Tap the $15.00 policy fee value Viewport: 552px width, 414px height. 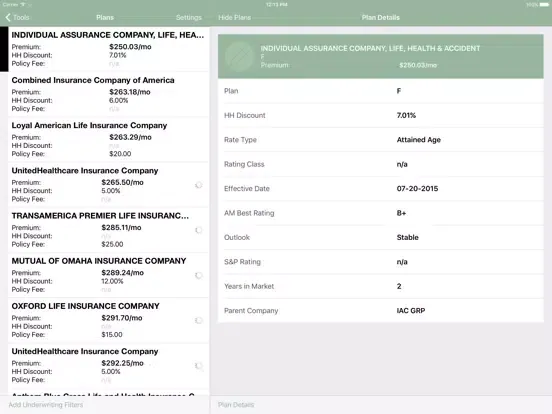(x=112, y=335)
